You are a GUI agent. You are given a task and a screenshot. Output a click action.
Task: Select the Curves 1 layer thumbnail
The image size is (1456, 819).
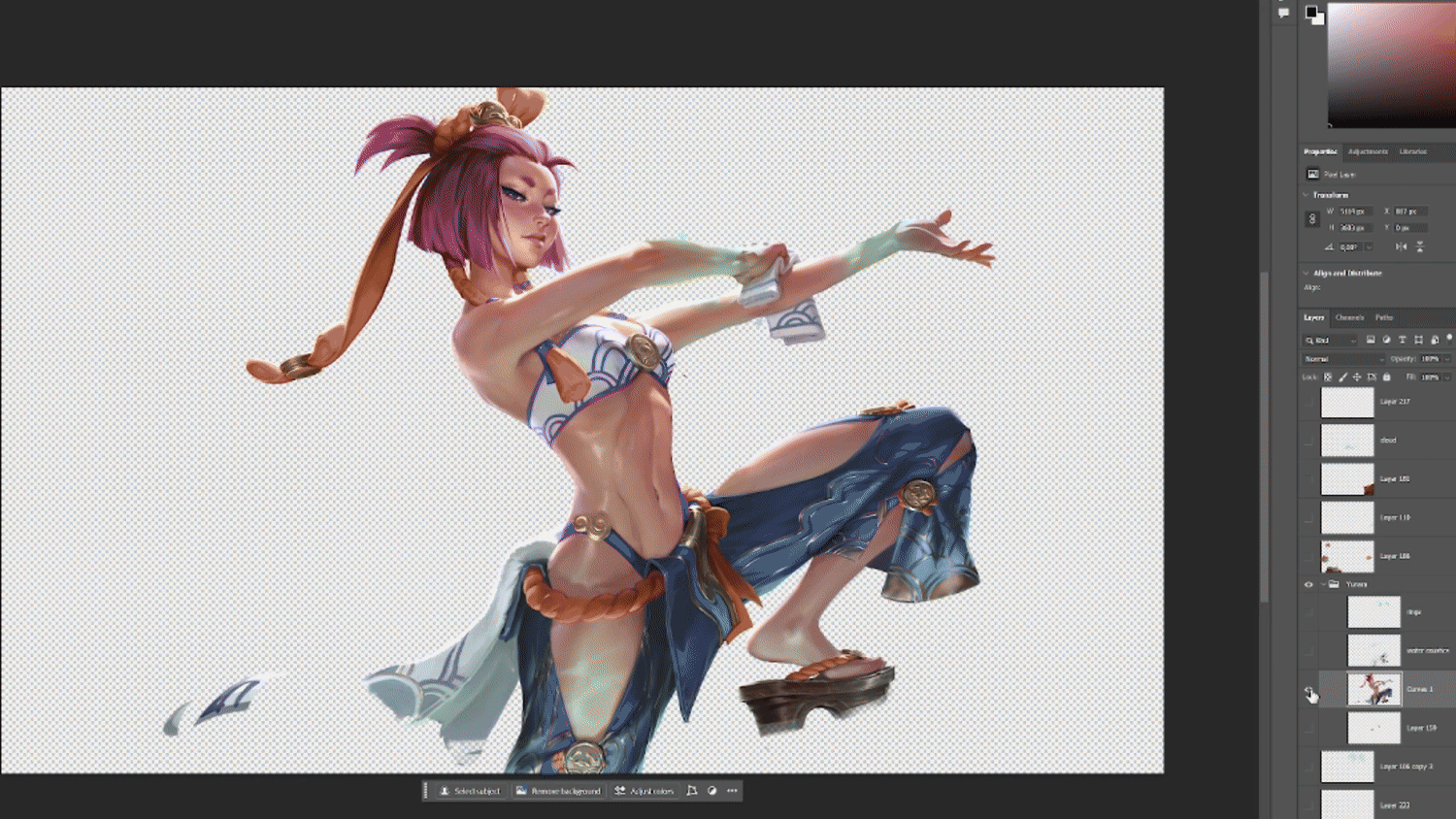tap(1374, 689)
